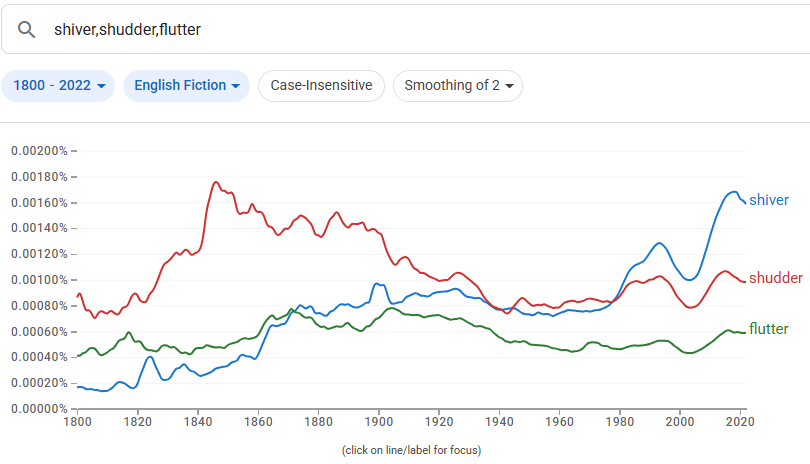Open the Smoothing of 2 dropdown
Viewport: 810px width, 464px height.
click(x=457, y=85)
